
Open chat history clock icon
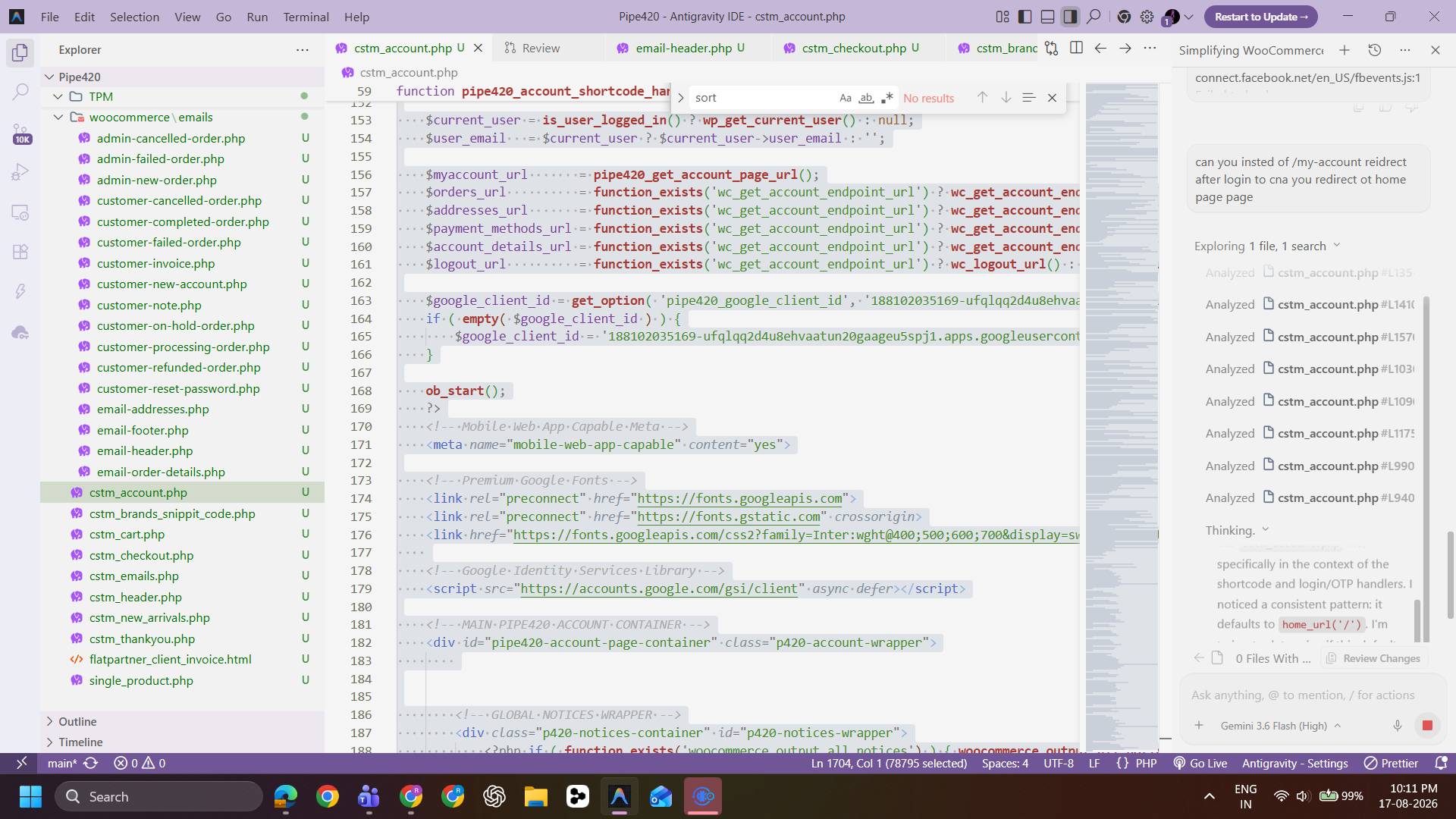coord(1375,50)
